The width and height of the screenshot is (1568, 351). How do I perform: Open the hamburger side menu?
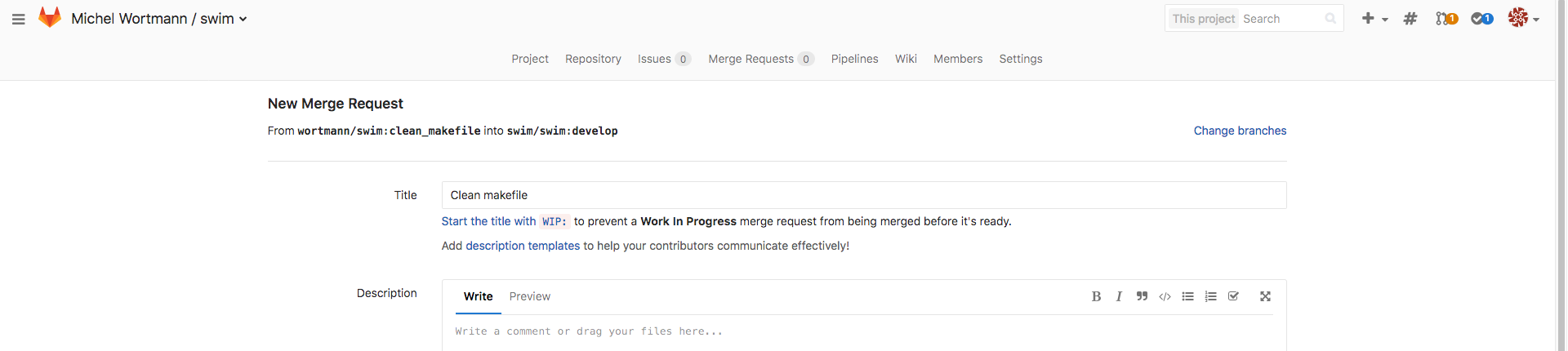point(19,19)
